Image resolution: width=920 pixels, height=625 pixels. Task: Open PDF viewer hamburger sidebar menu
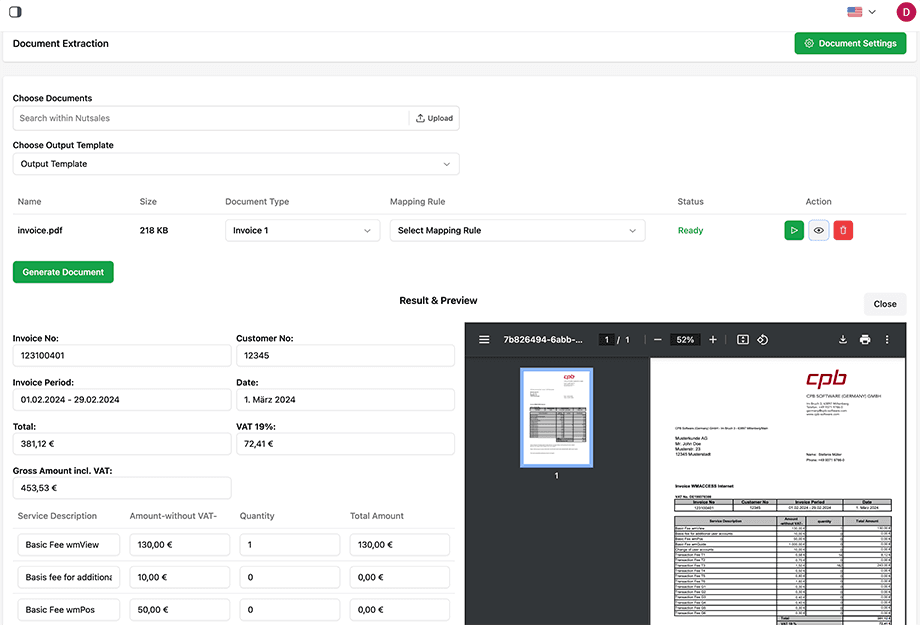484,340
